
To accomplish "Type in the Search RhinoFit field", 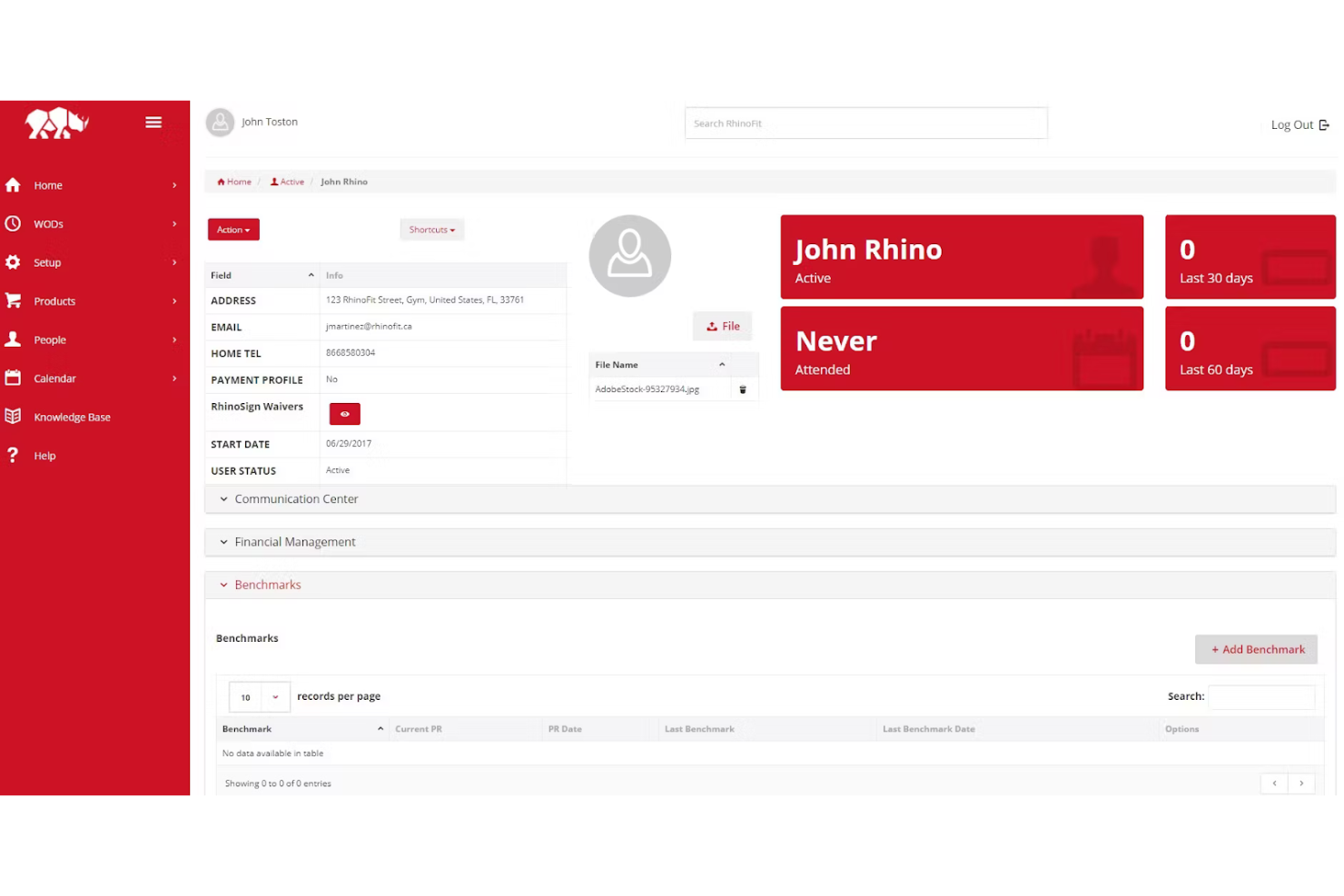I will click(865, 123).
